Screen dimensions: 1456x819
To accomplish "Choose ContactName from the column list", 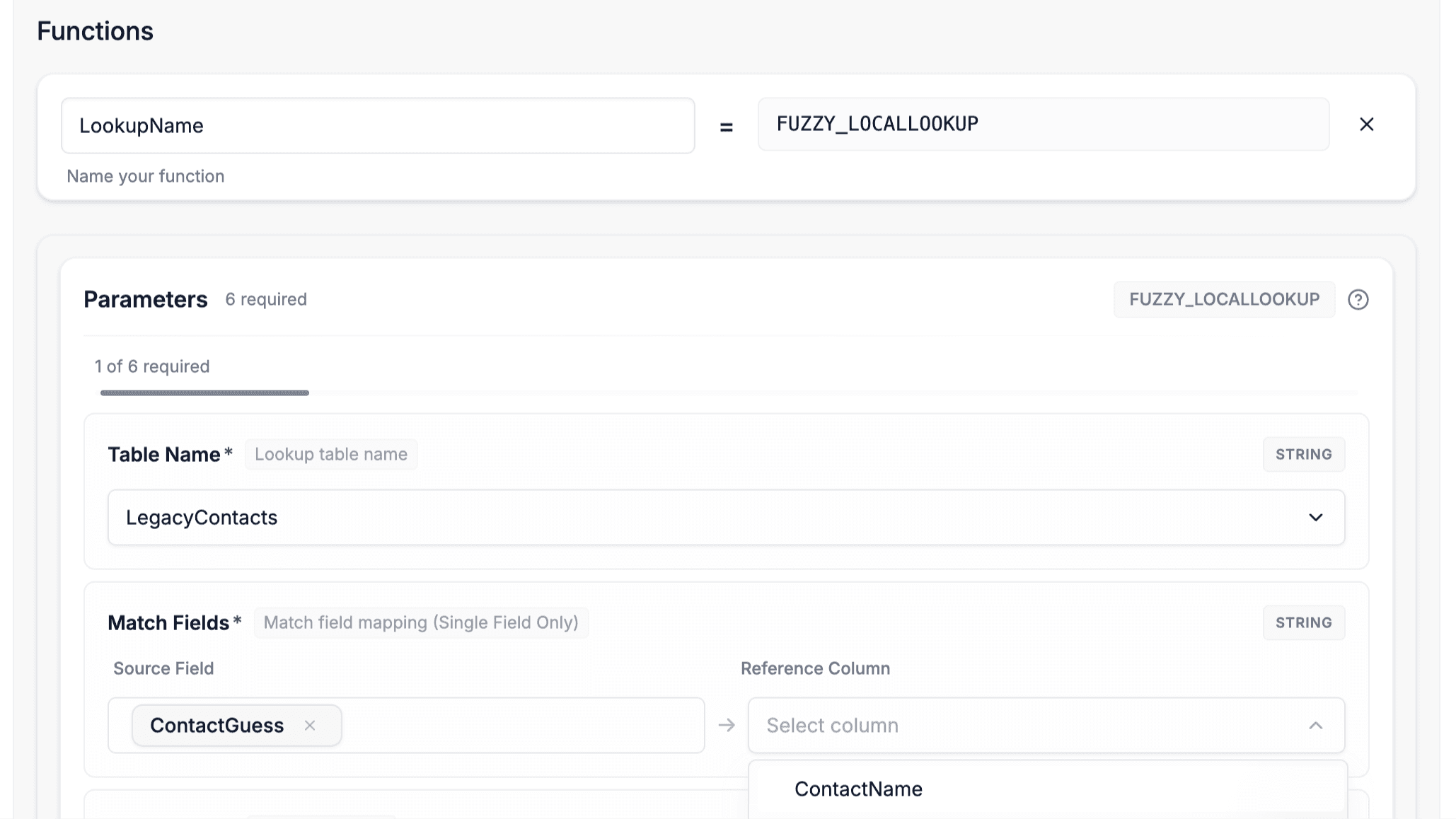I will pyautogui.click(x=1048, y=789).
